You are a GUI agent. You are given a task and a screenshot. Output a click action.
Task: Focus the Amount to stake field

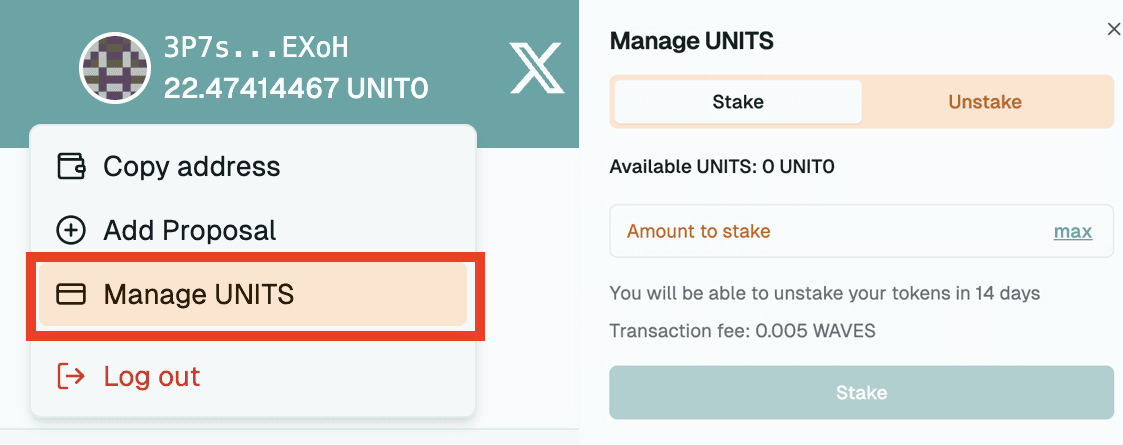point(861,231)
